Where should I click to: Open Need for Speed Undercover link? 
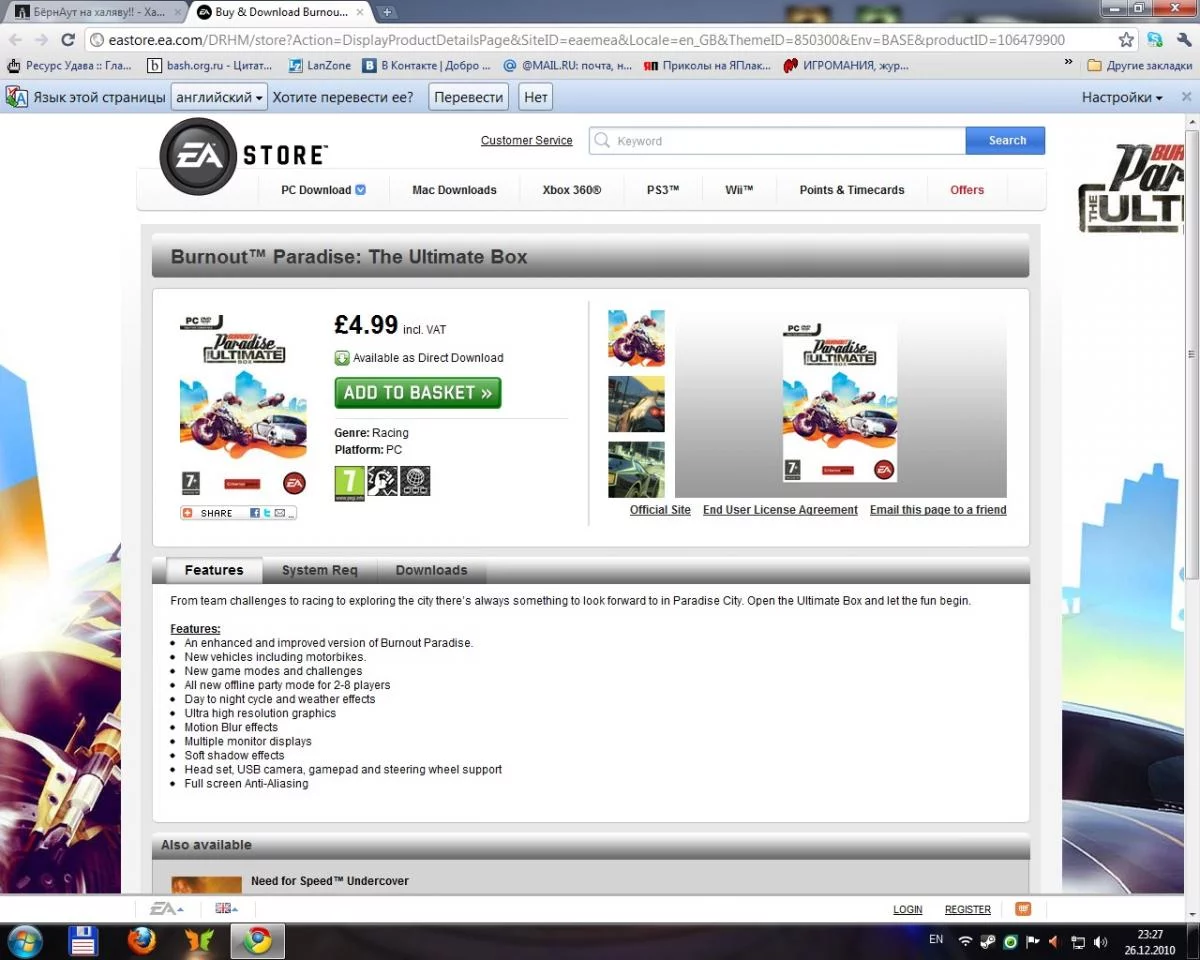coord(330,881)
